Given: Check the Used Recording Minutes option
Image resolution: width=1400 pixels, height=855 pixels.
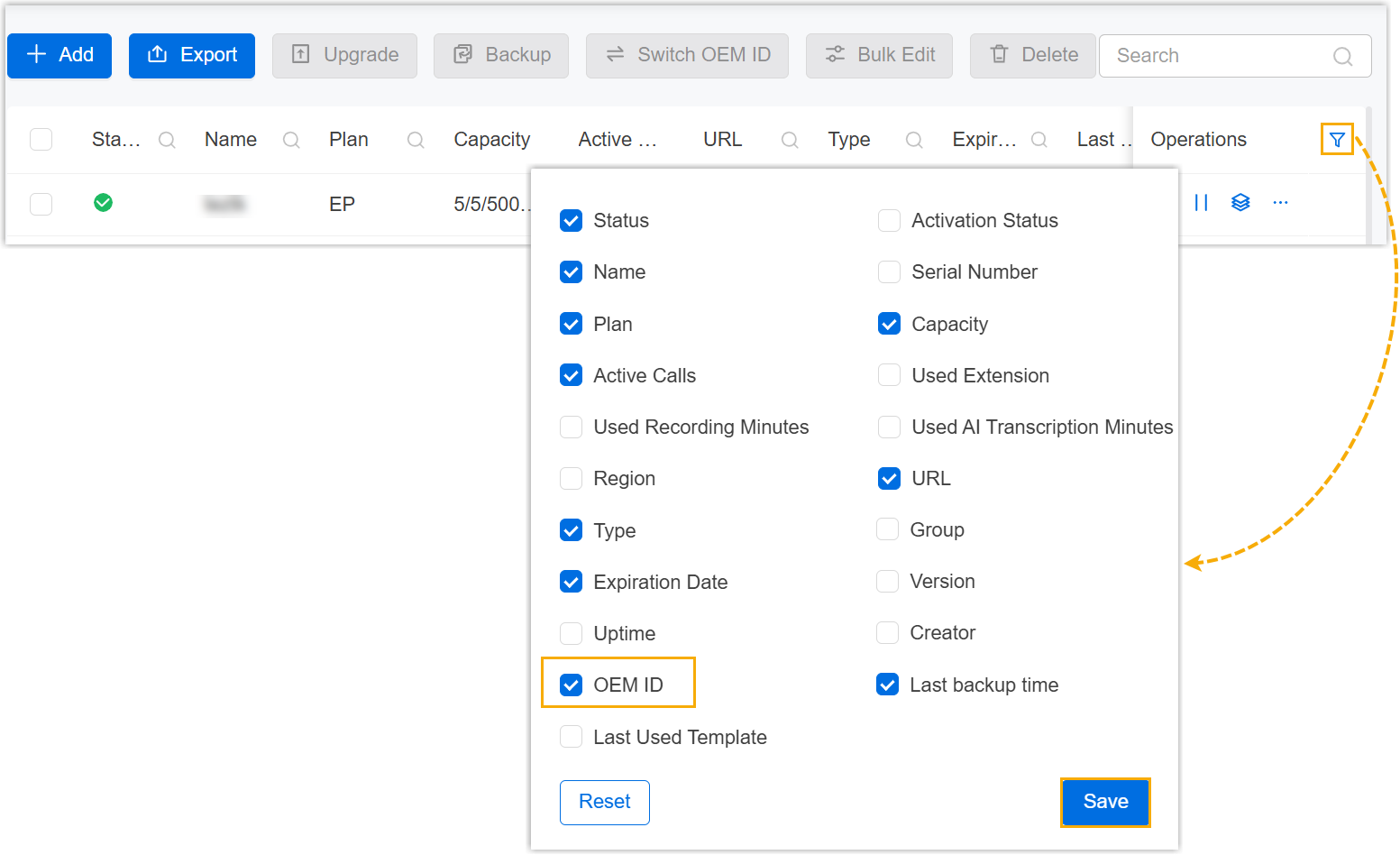Looking at the screenshot, I should coord(572,427).
